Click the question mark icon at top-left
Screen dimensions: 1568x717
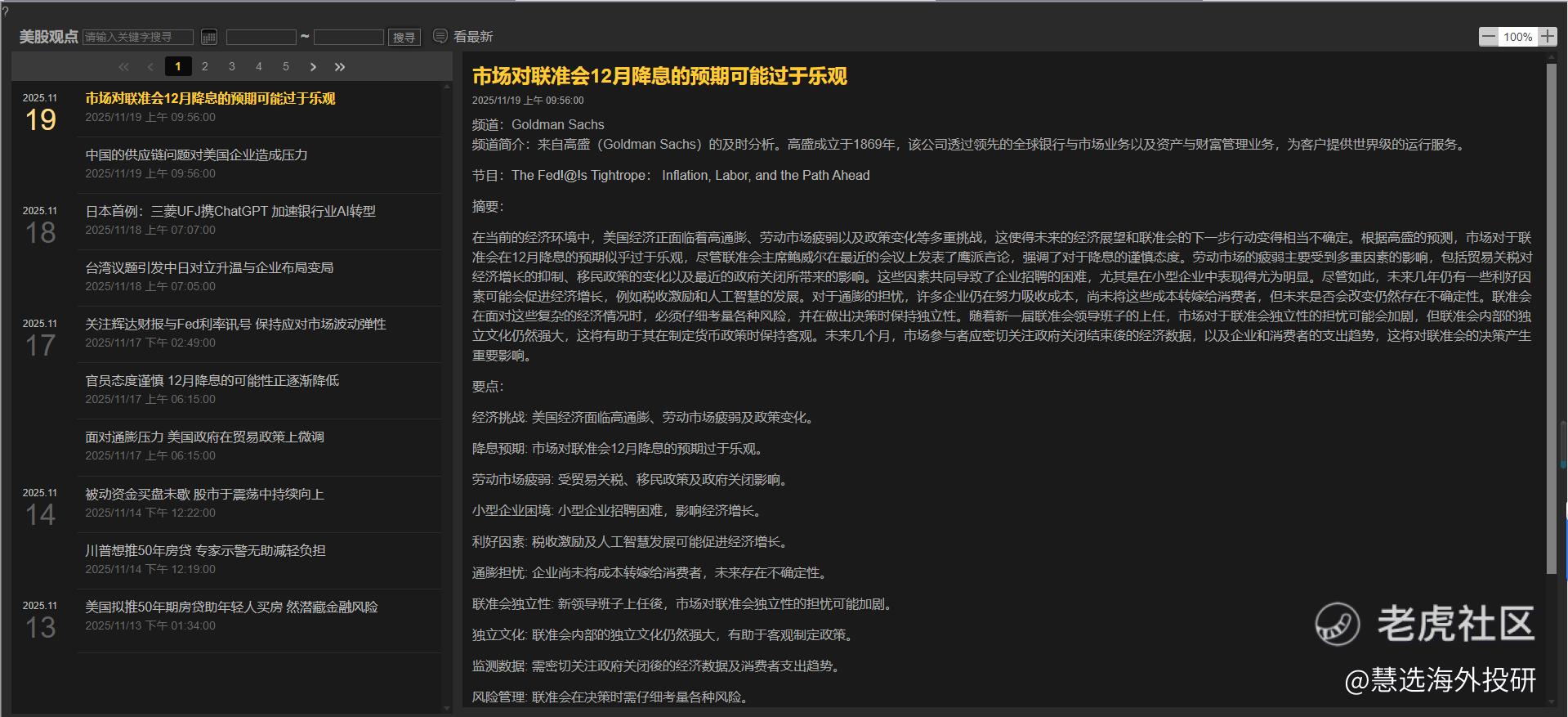(5, 11)
